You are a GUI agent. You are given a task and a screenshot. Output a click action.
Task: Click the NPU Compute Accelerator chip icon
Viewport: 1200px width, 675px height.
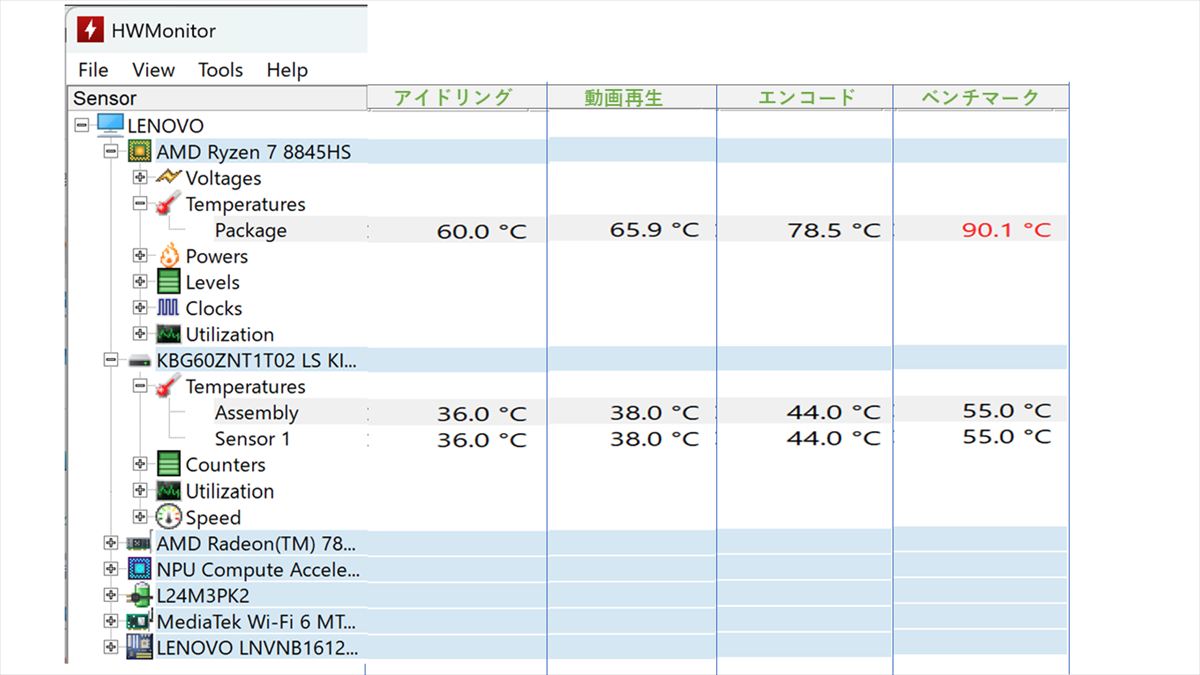pos(140,570)
